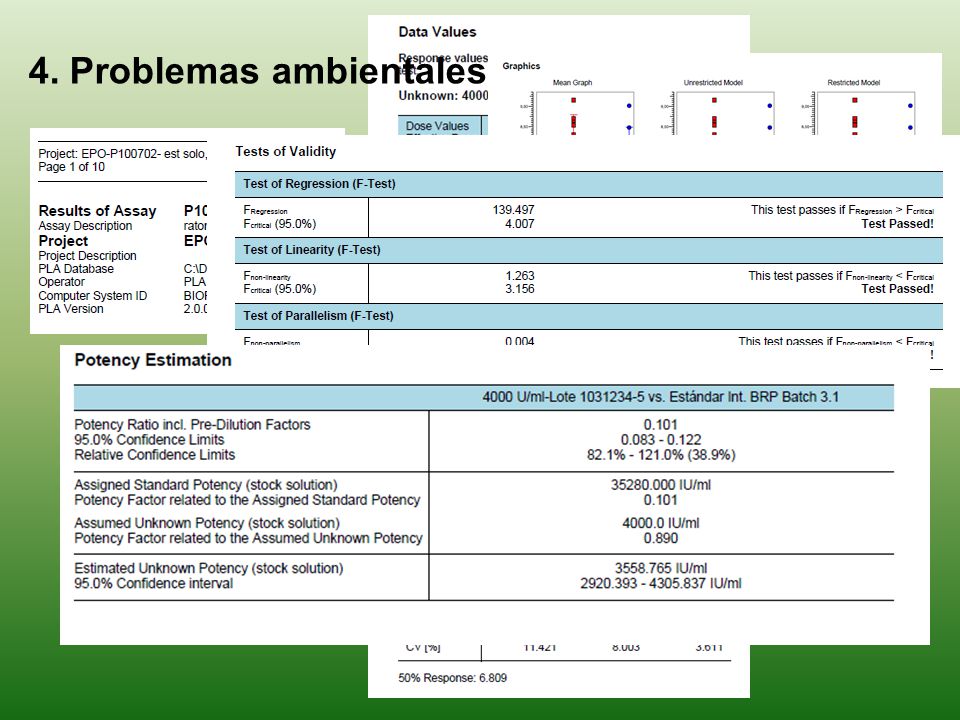Select 'Test Passed!' under Test of Linearity
This screenshot has height=720, width=960.
click(898, 288)
